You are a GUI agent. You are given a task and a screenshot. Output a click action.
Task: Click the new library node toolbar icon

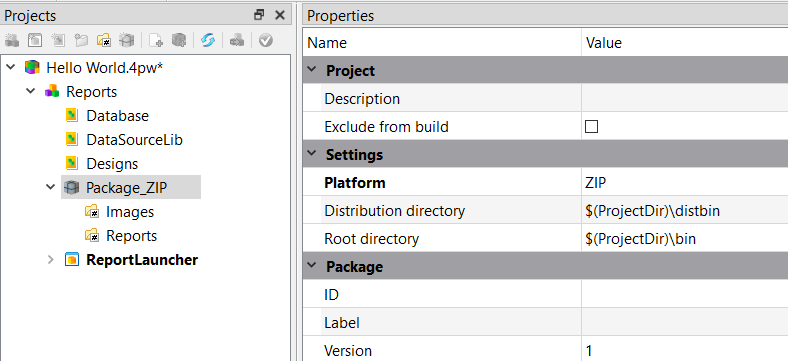point(59,40)
